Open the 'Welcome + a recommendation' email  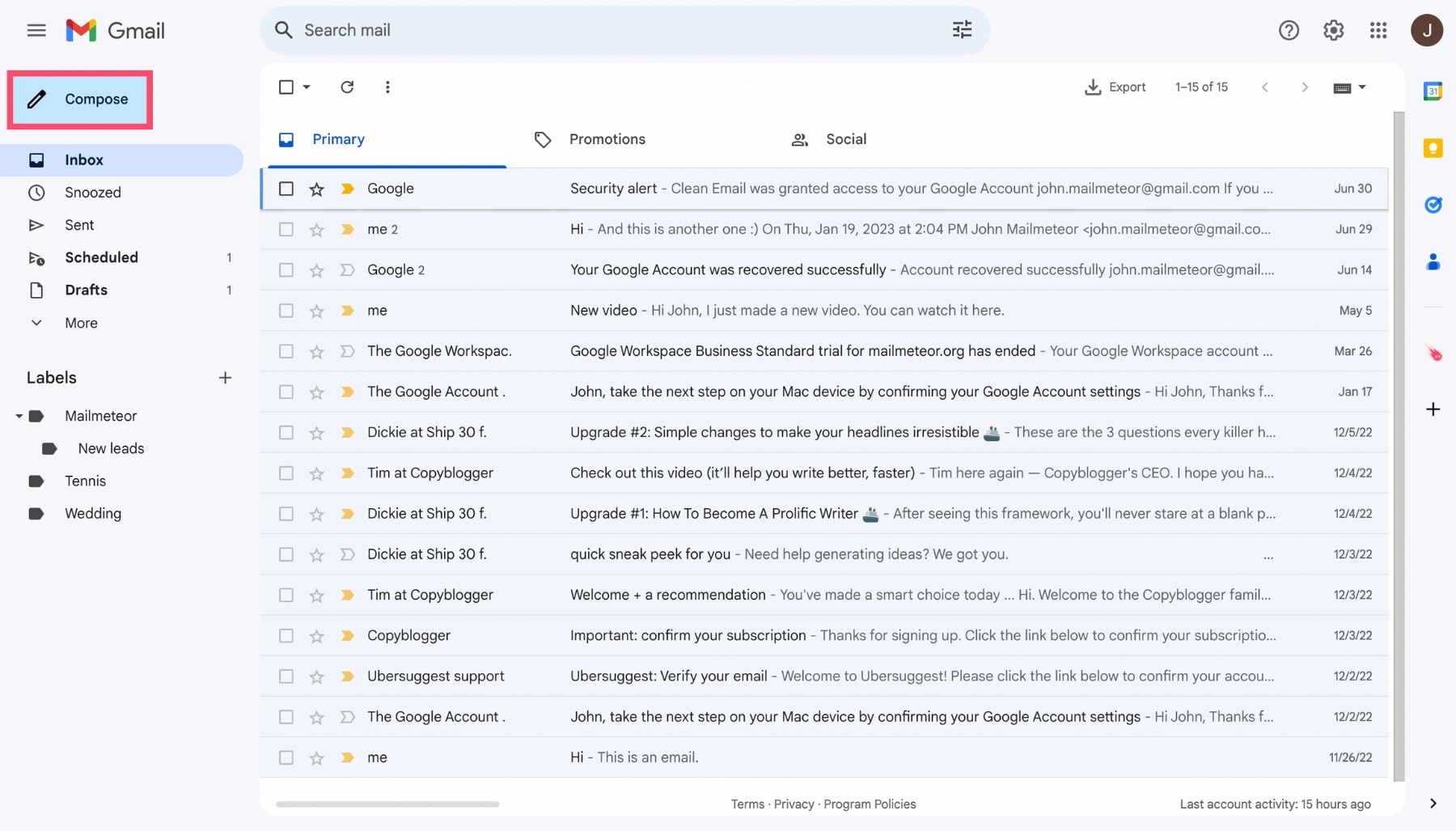(x=824, y=595)
